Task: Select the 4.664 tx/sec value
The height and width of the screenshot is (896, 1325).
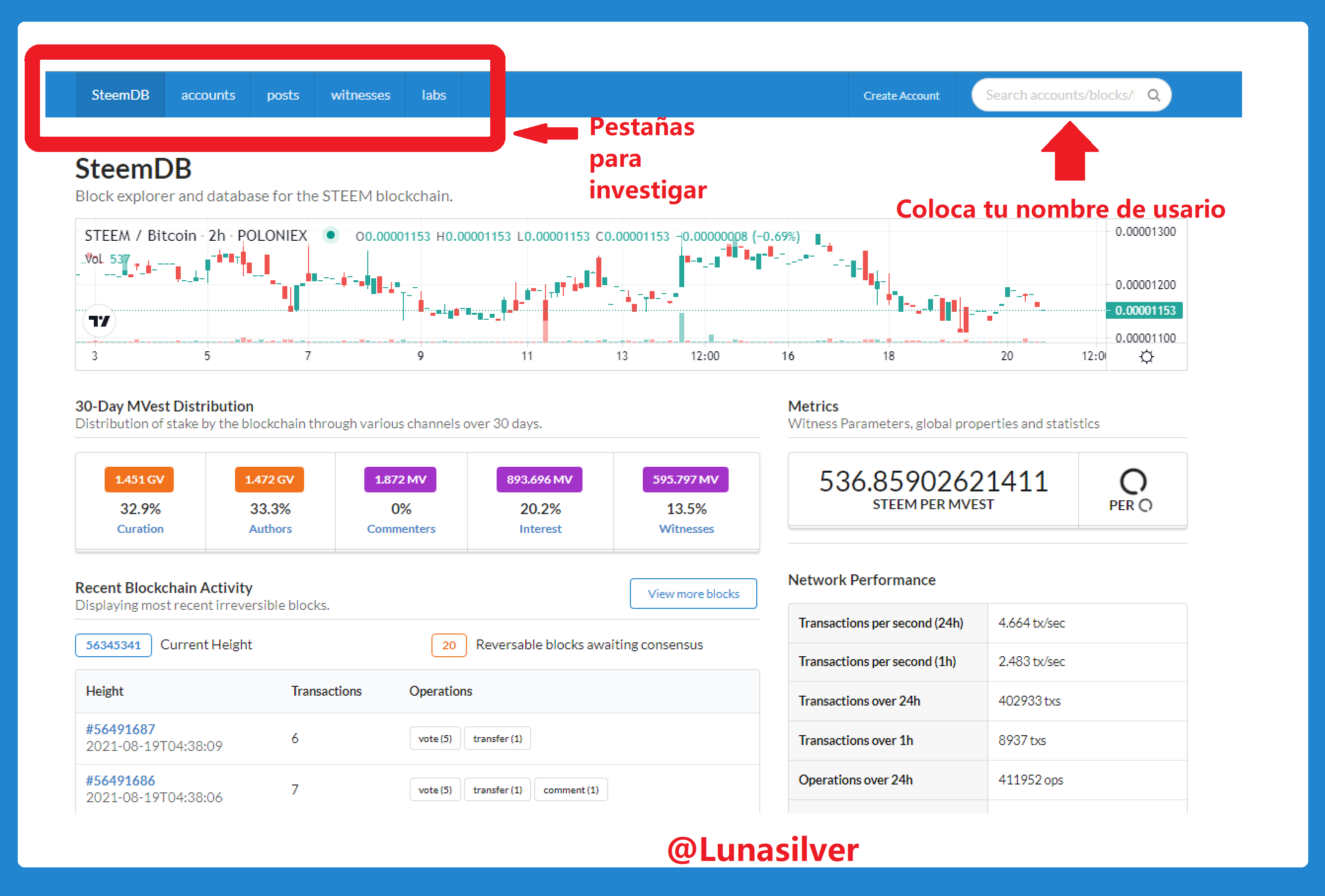Action: tap(1031, 622)
